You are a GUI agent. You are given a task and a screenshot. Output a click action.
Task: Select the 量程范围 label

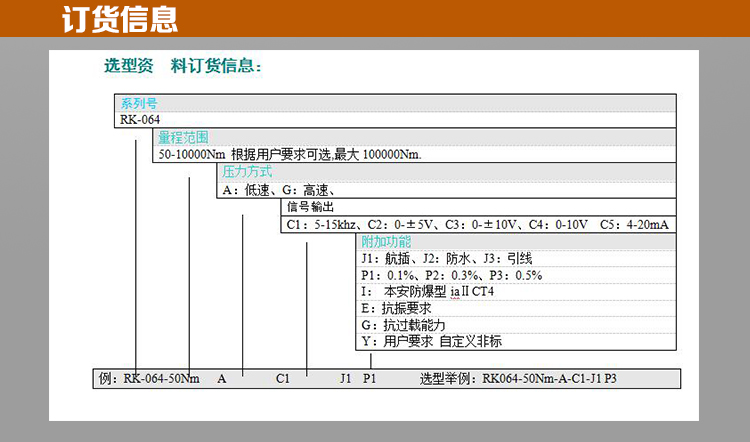(x=183, y=138)
